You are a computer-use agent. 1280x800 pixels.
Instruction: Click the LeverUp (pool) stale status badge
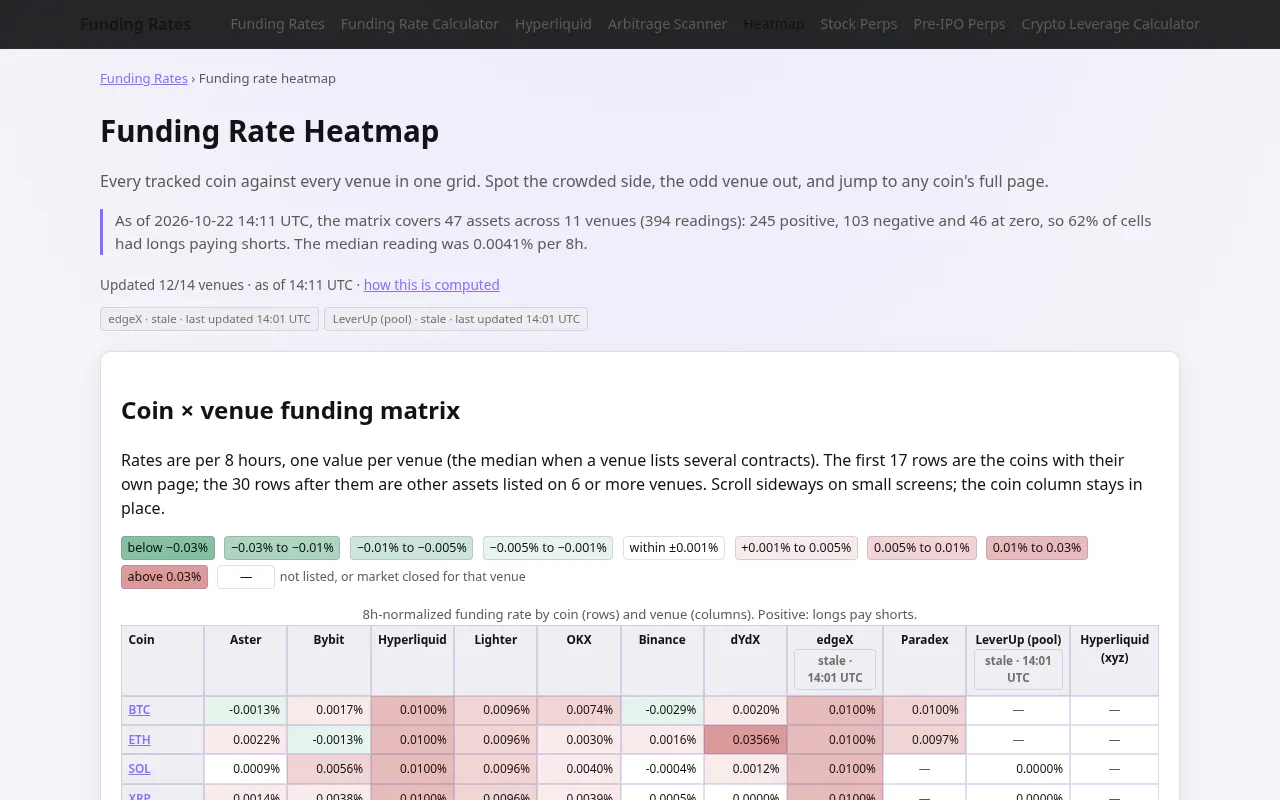pos(456,319)
